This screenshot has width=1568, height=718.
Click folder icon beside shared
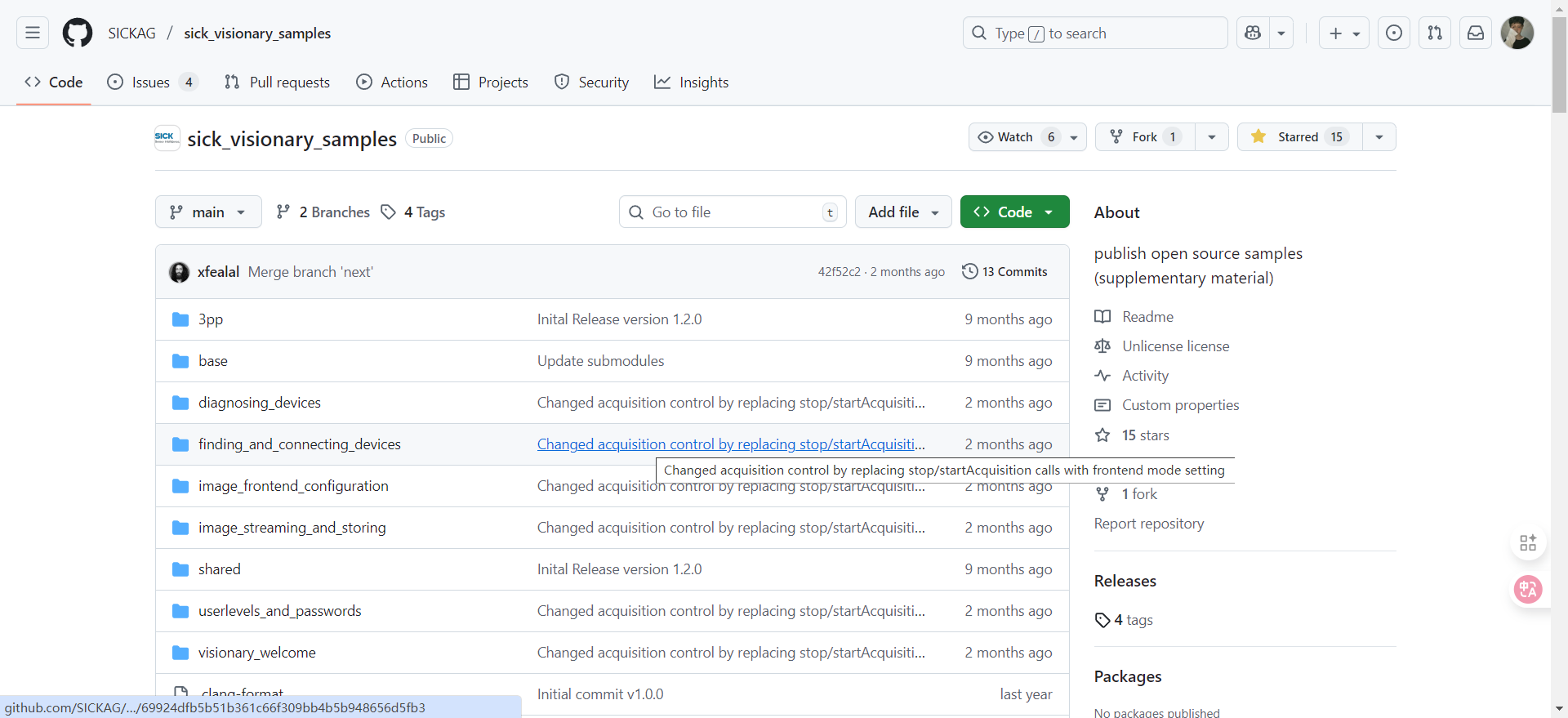(x=180, y=569)
